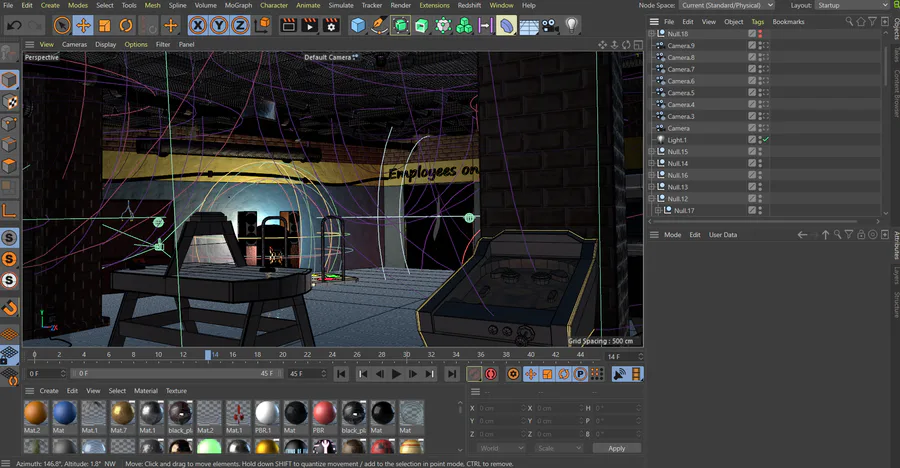
Task: Open the Node Space dropdown
Action: click(x=727, y=5)
